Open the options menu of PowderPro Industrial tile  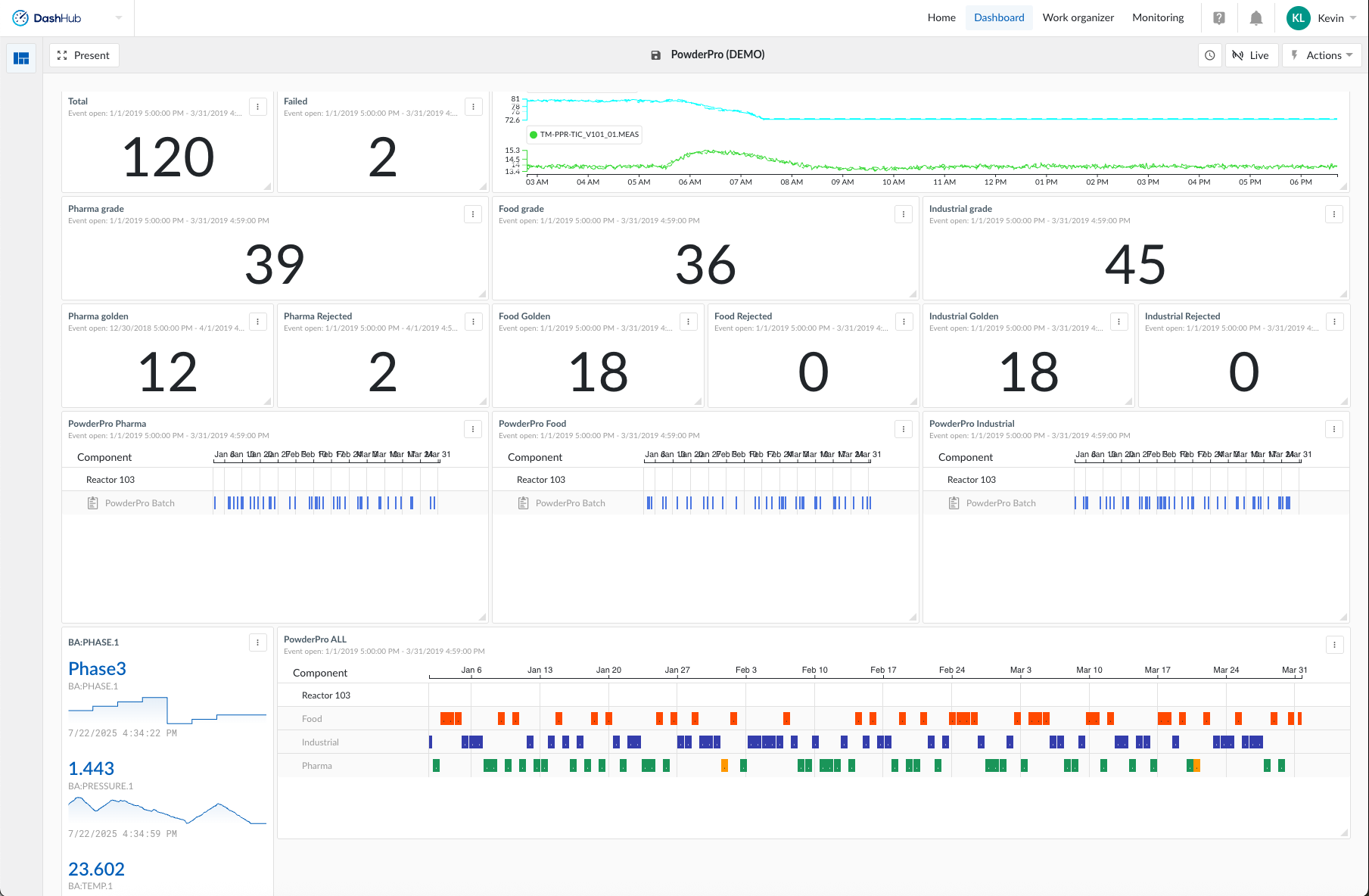click(x=1334, y=429)
